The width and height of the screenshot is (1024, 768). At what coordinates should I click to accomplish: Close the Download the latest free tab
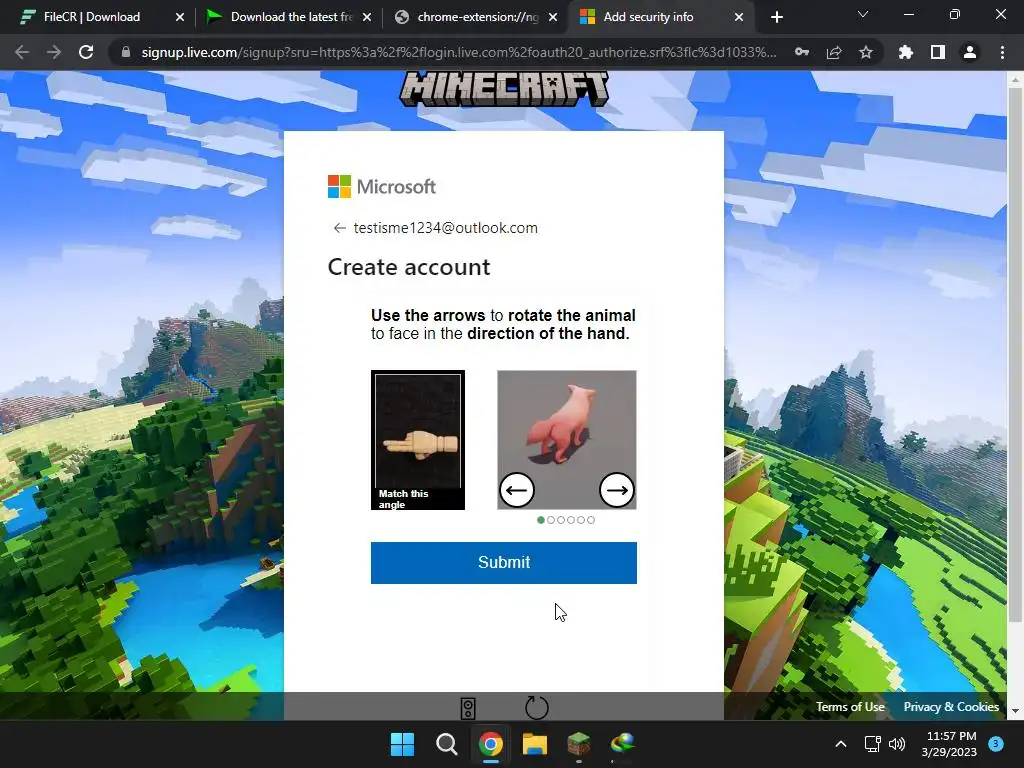tap(367, 18)
